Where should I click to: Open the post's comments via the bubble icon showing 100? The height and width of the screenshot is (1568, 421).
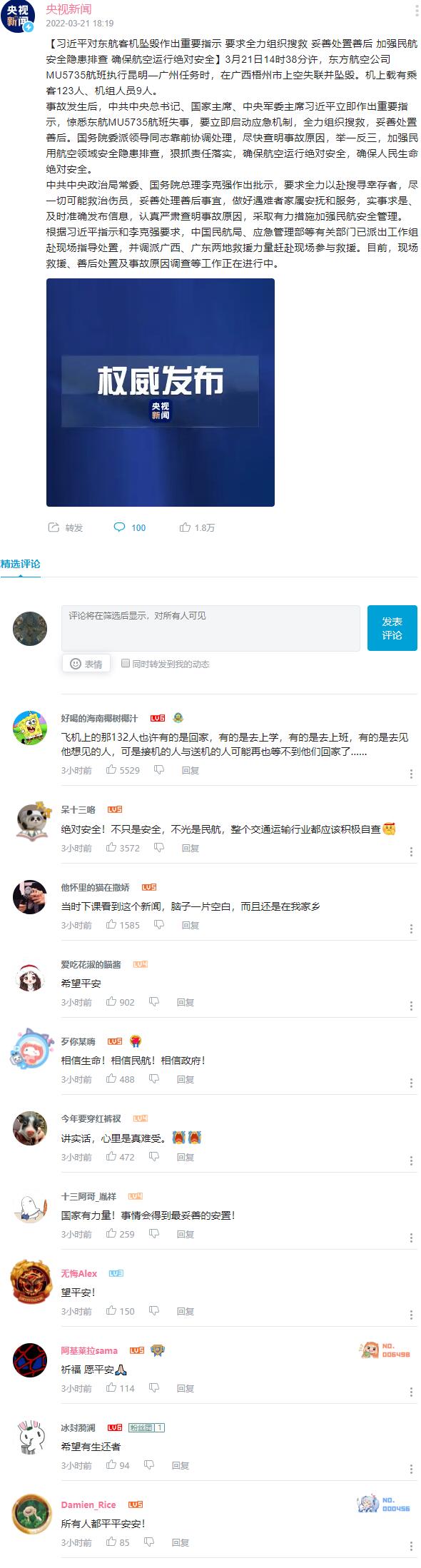pos(119,527)
